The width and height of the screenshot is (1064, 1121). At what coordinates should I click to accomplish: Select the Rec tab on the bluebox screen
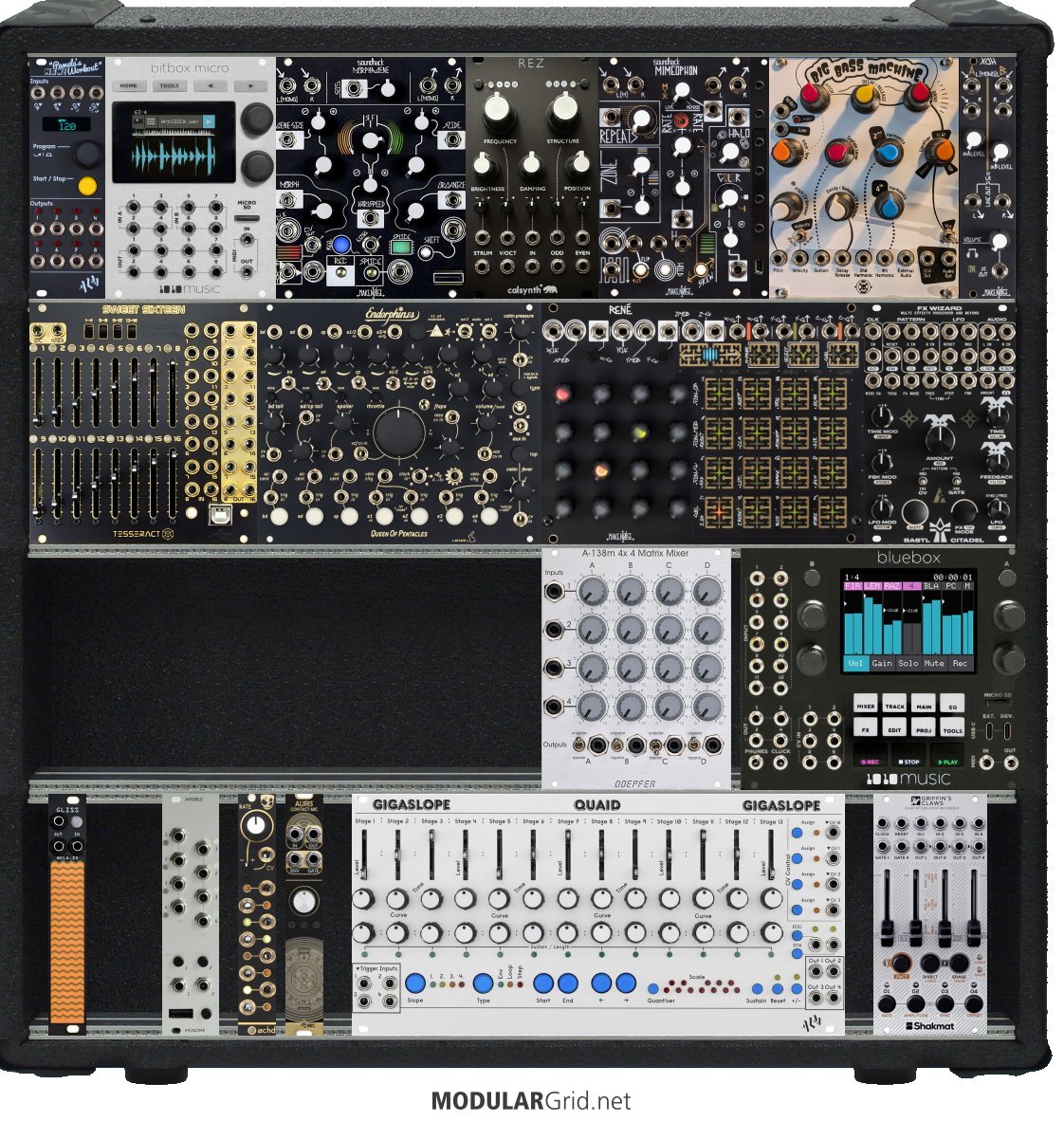coord(961,663)
